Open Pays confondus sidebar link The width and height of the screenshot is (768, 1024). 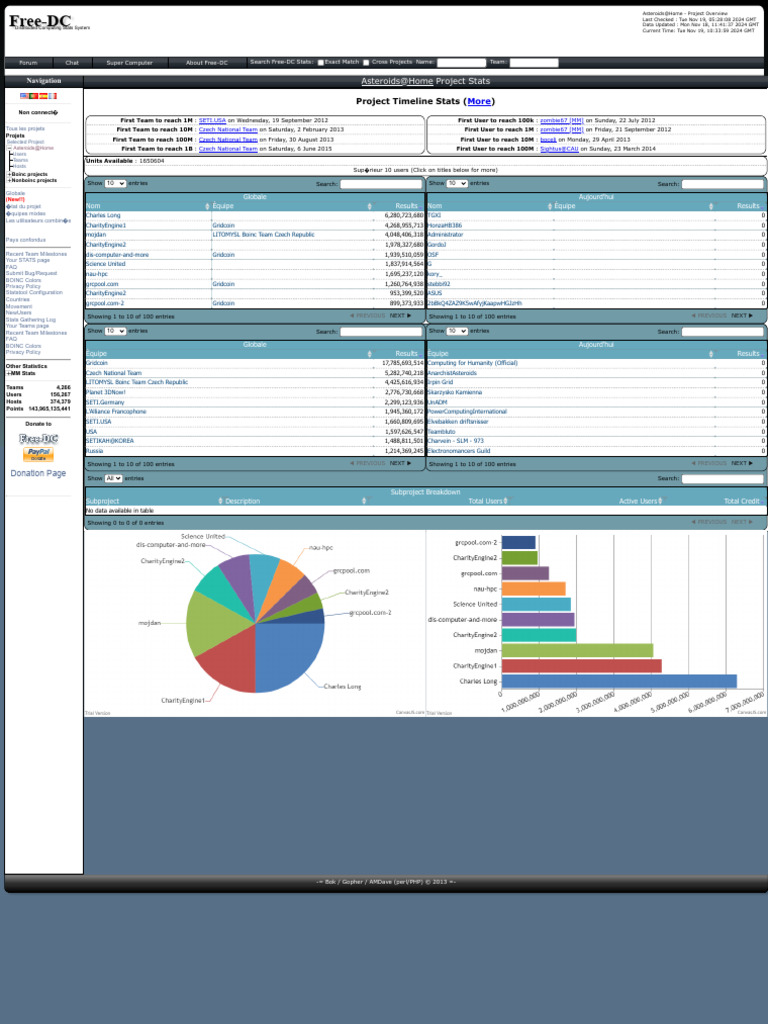[x=25, y=240]
